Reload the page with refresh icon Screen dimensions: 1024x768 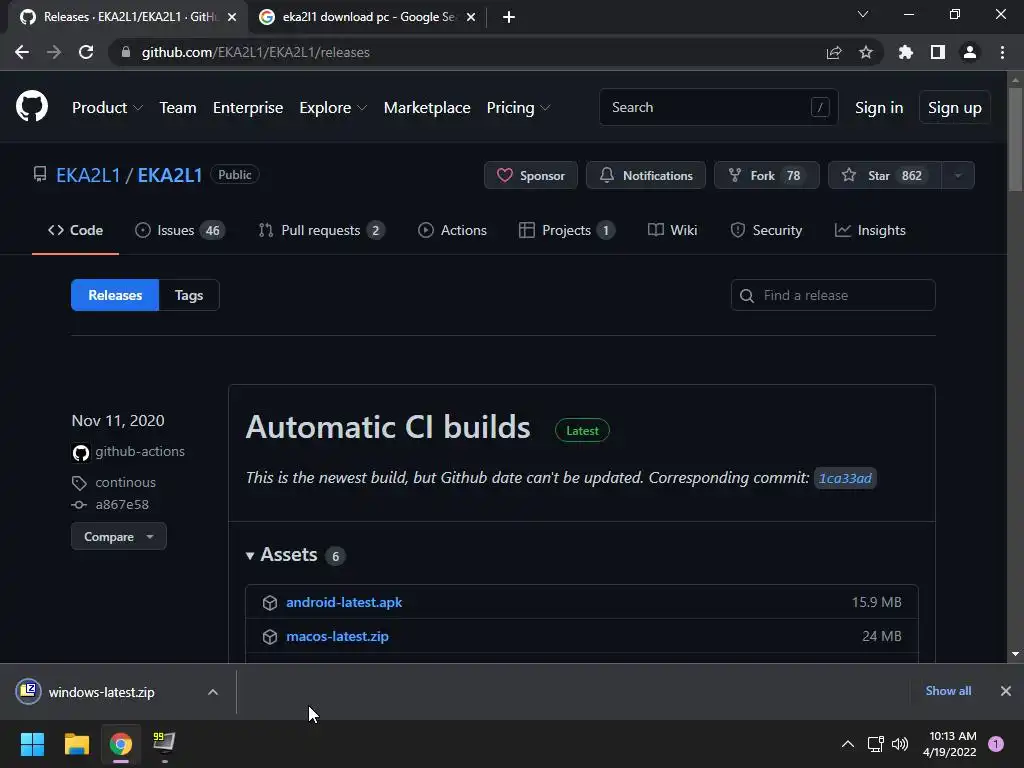point(86,52)
